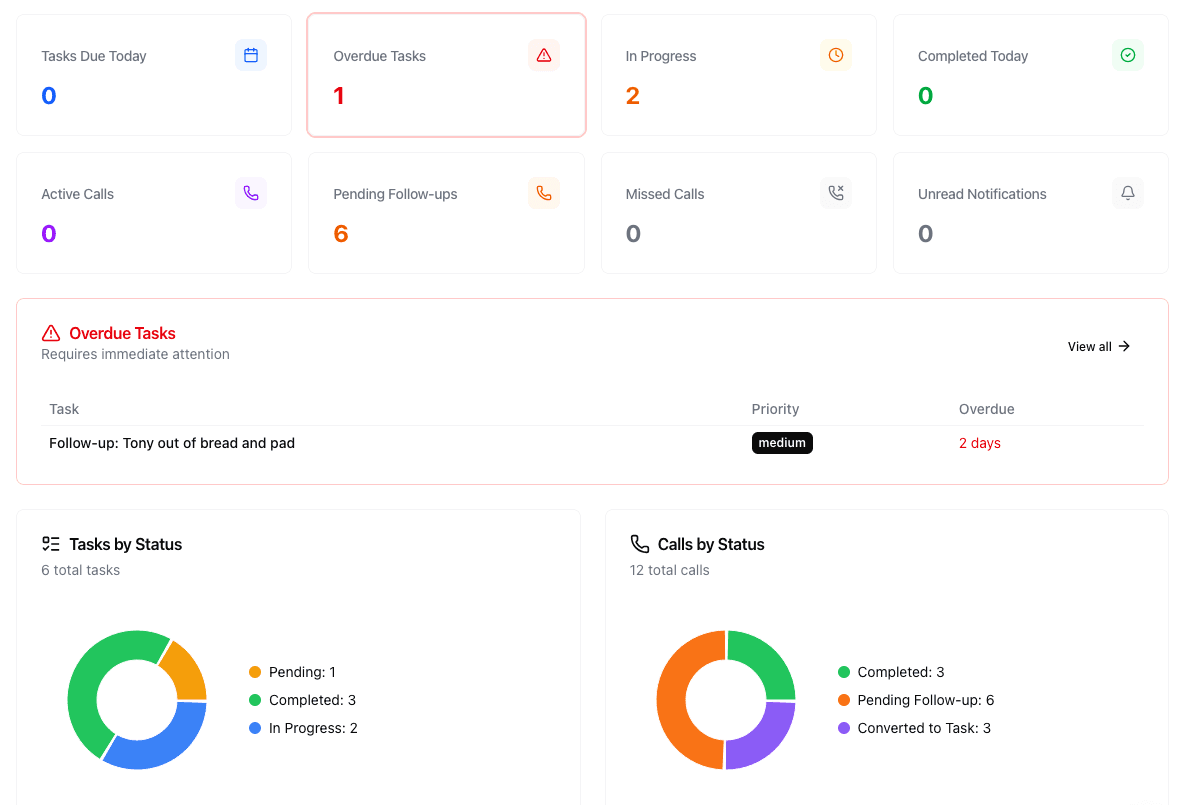Viewport: 1183px width, 805px height.
Task: Click the clock icon on In Progress card
Action: pos(836,55)
